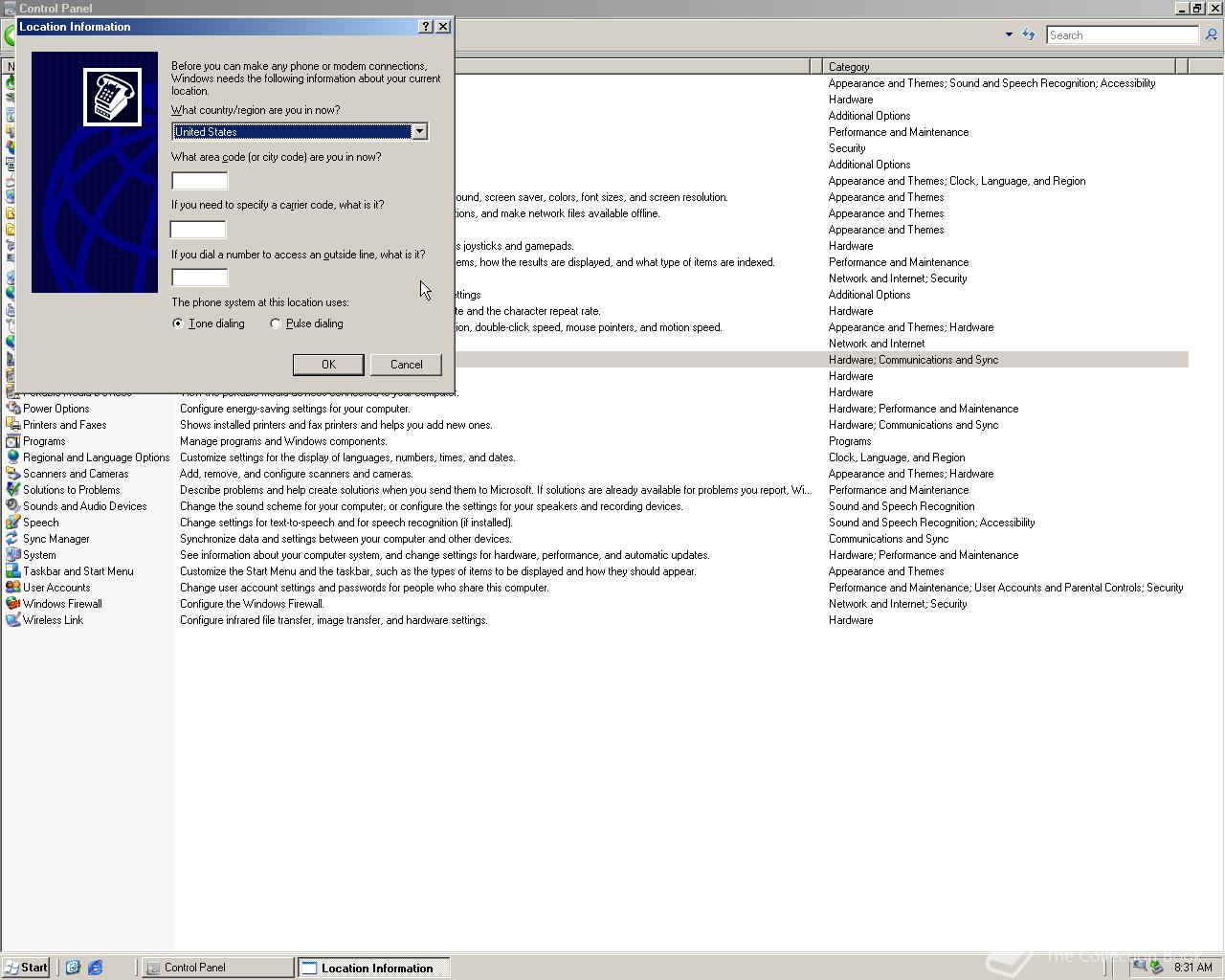Open Windows Firewall item

(x=63, y=604)
